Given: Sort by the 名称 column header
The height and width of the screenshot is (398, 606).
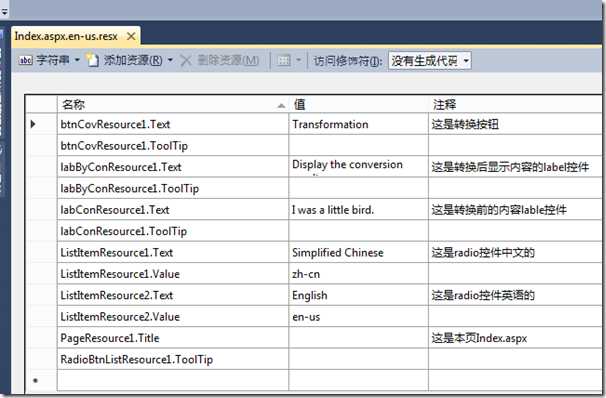Looking at the screenshot, I should pos(173,104).
